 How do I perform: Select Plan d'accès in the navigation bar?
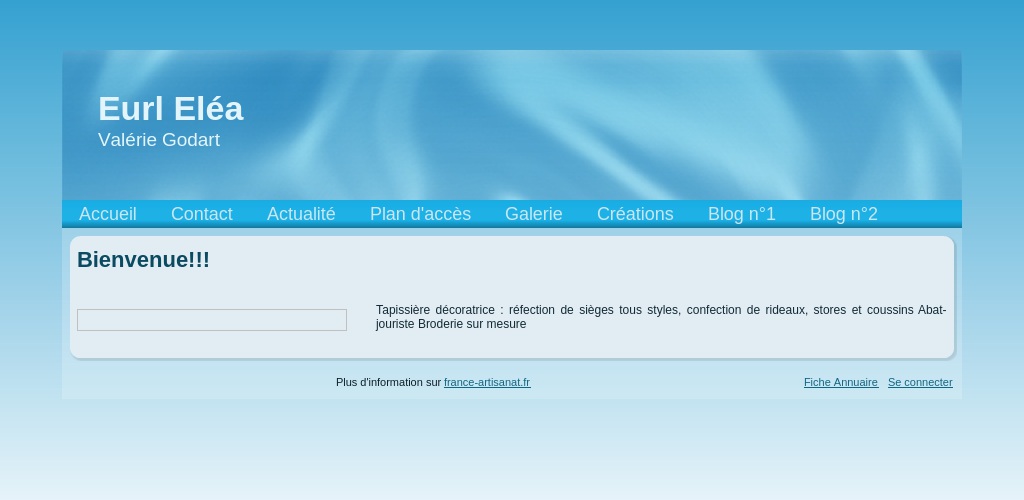[421, 214]
